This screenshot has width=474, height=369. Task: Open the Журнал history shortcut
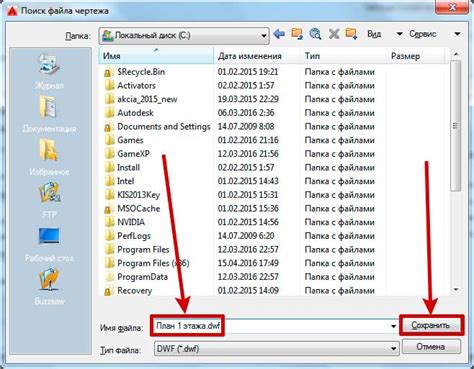tap(49, 72)
